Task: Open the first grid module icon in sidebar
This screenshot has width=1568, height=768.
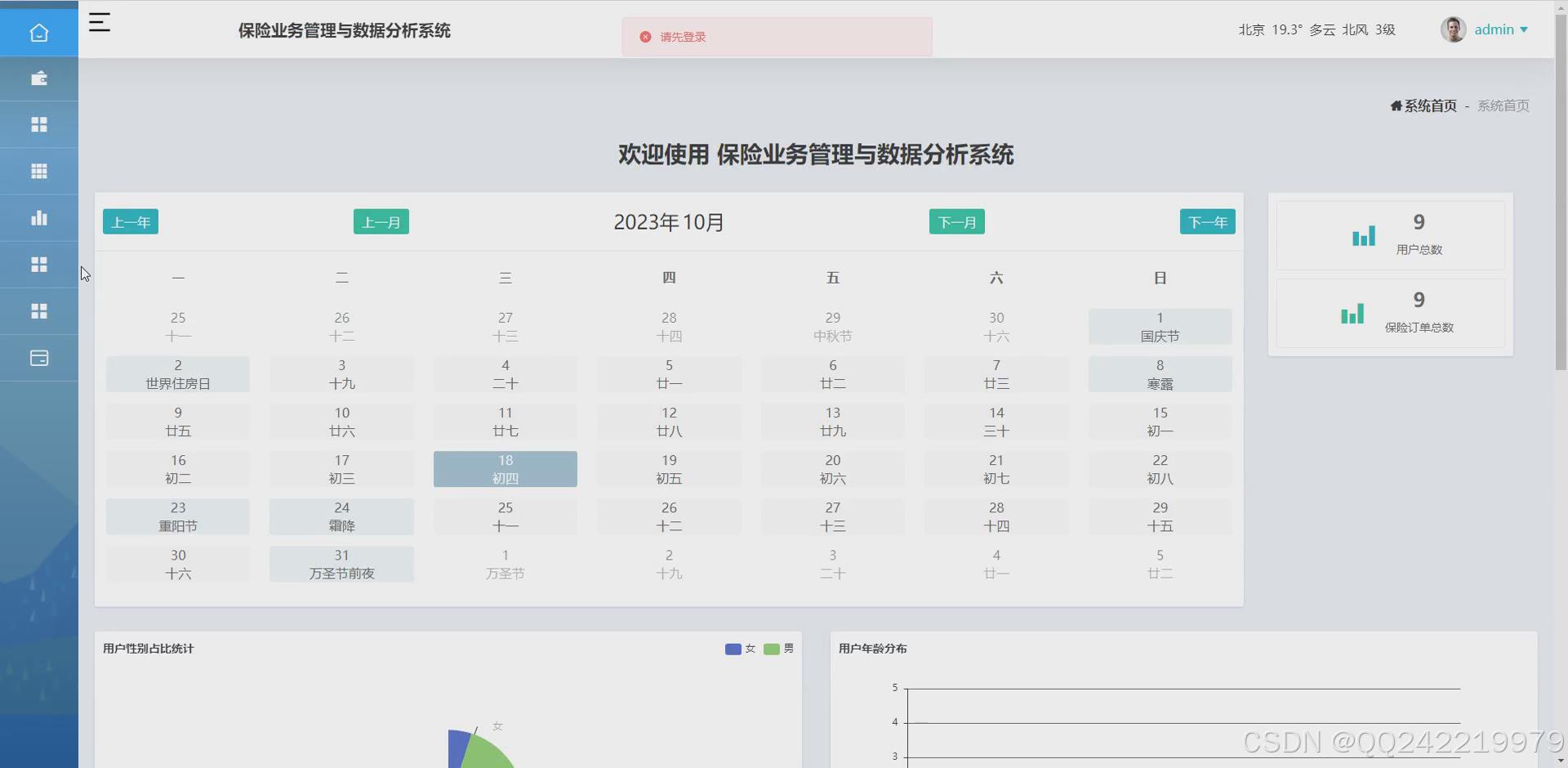Action: (38, 124)
